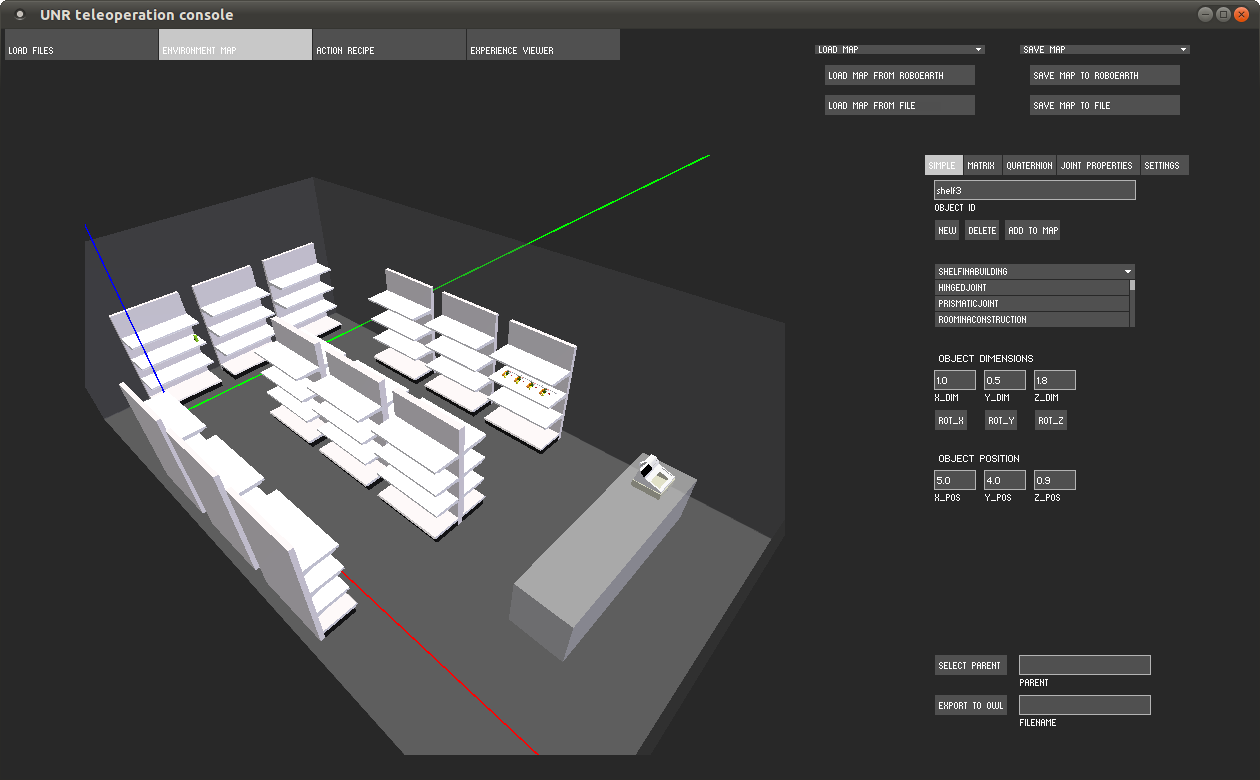The image size is (1260, 780).
Task: Focus the X_POS position input field
Action: [954, 480]
